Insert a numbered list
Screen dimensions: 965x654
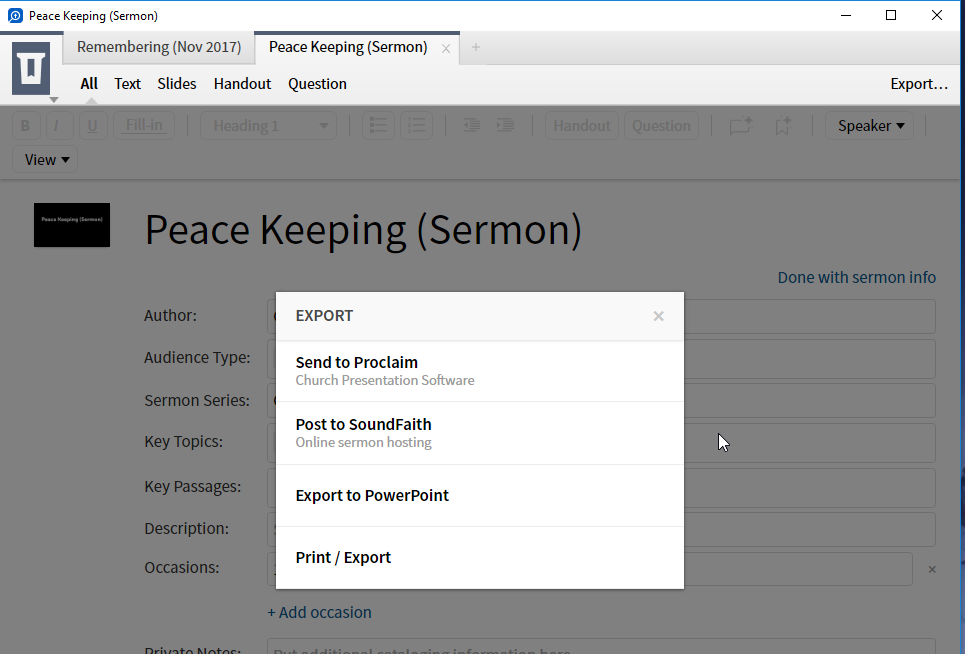click(417, 126)
